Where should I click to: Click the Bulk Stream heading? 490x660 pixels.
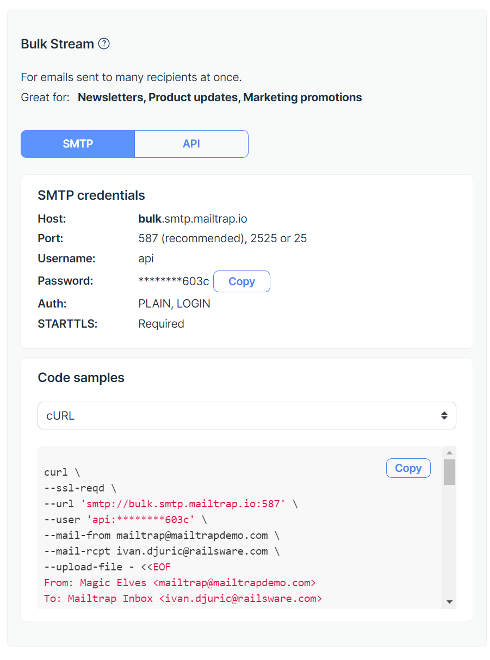57,44
